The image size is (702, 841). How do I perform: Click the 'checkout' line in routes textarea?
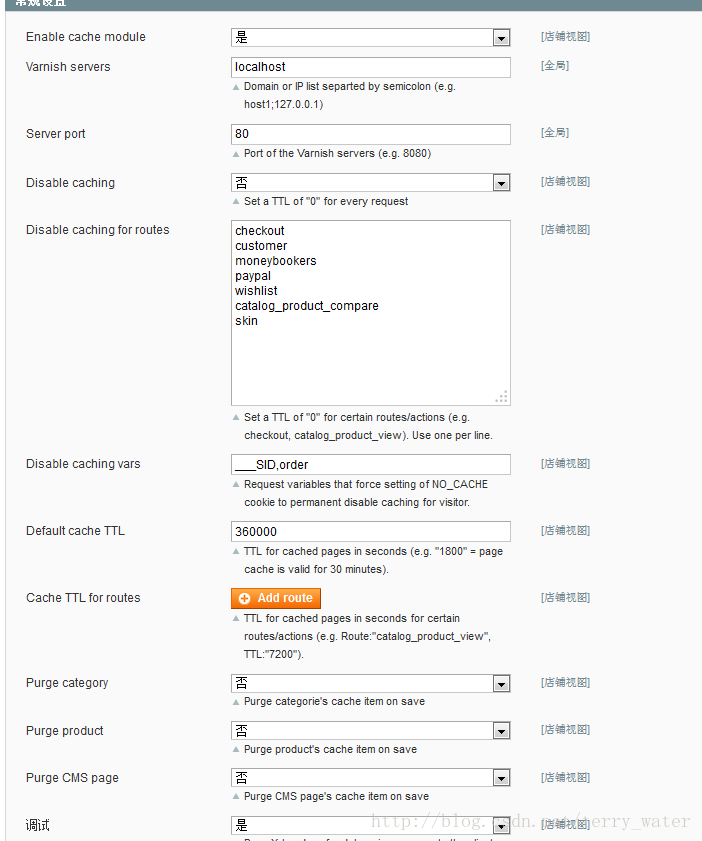tap(260, 231)
